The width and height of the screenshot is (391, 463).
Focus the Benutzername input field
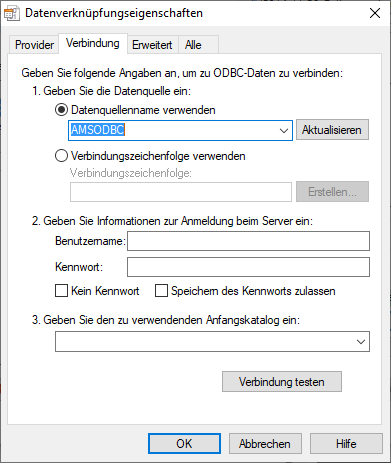[x=248, y=241]
